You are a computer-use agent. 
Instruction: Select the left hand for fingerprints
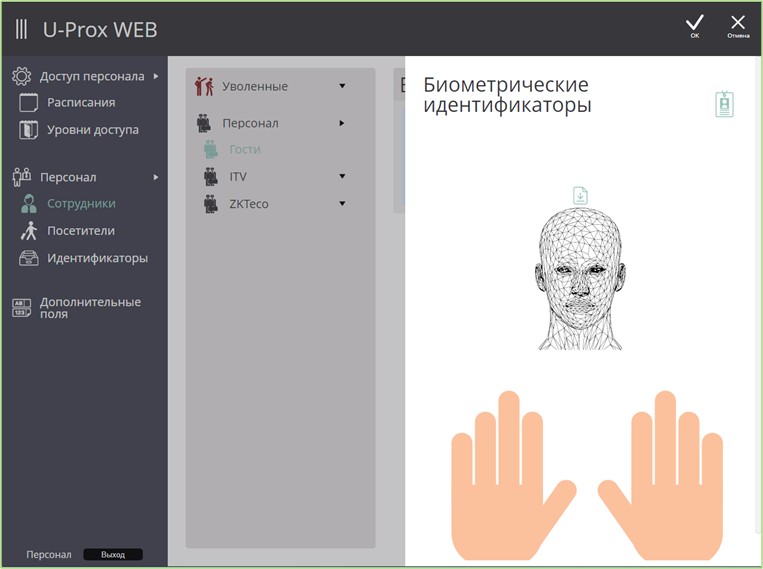[x=513, y=475]
